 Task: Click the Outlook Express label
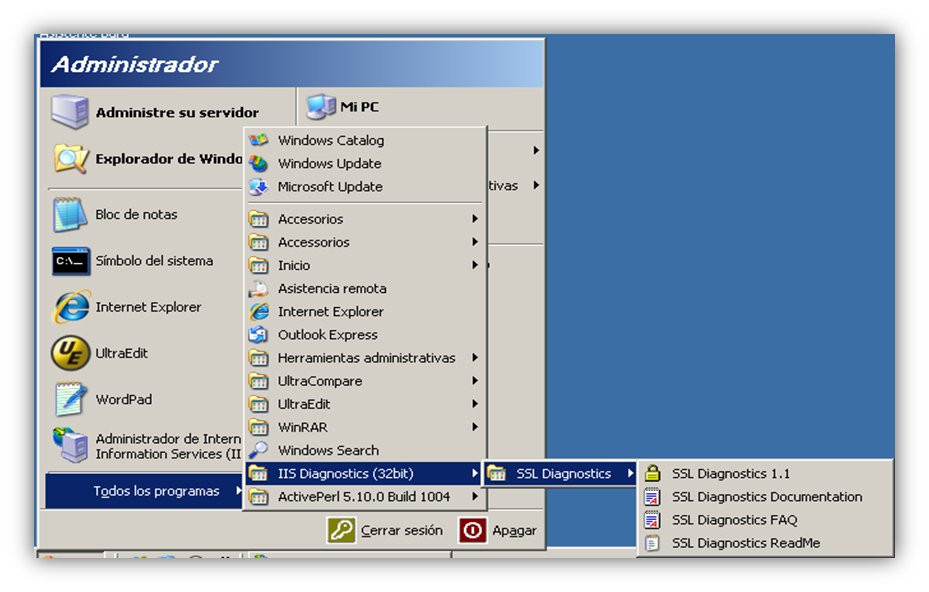(x=328, y=335)
